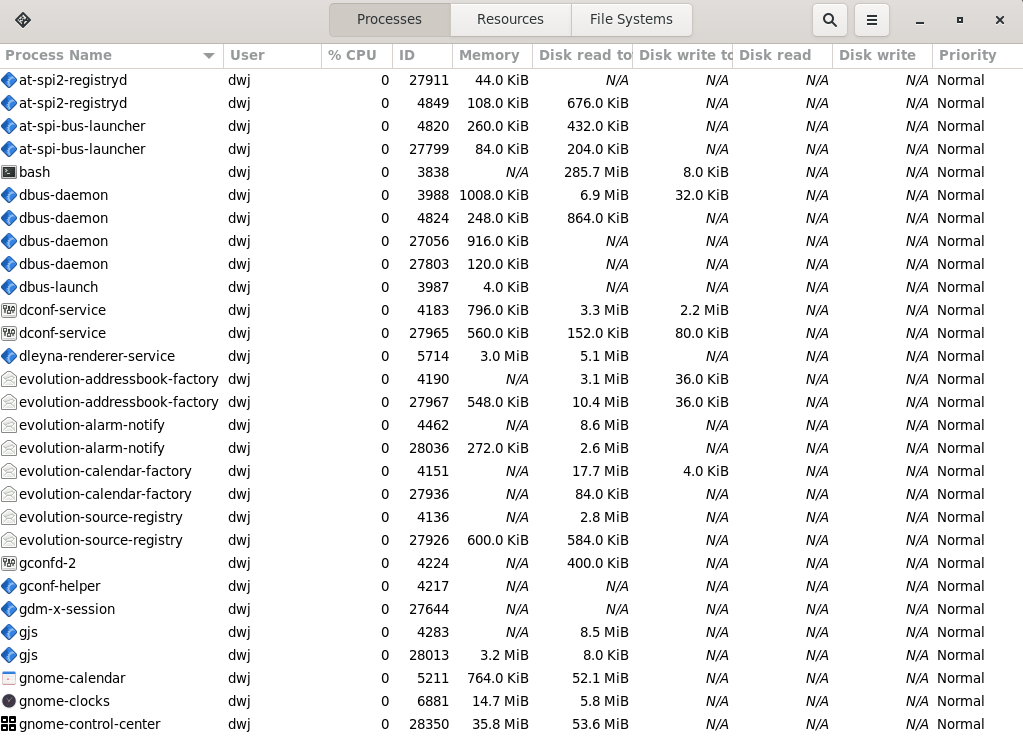The height and width of the screenshot is (738, 1023).
Task: Click the gnome-calendar process icon
Action: click(x=9, y=678)
